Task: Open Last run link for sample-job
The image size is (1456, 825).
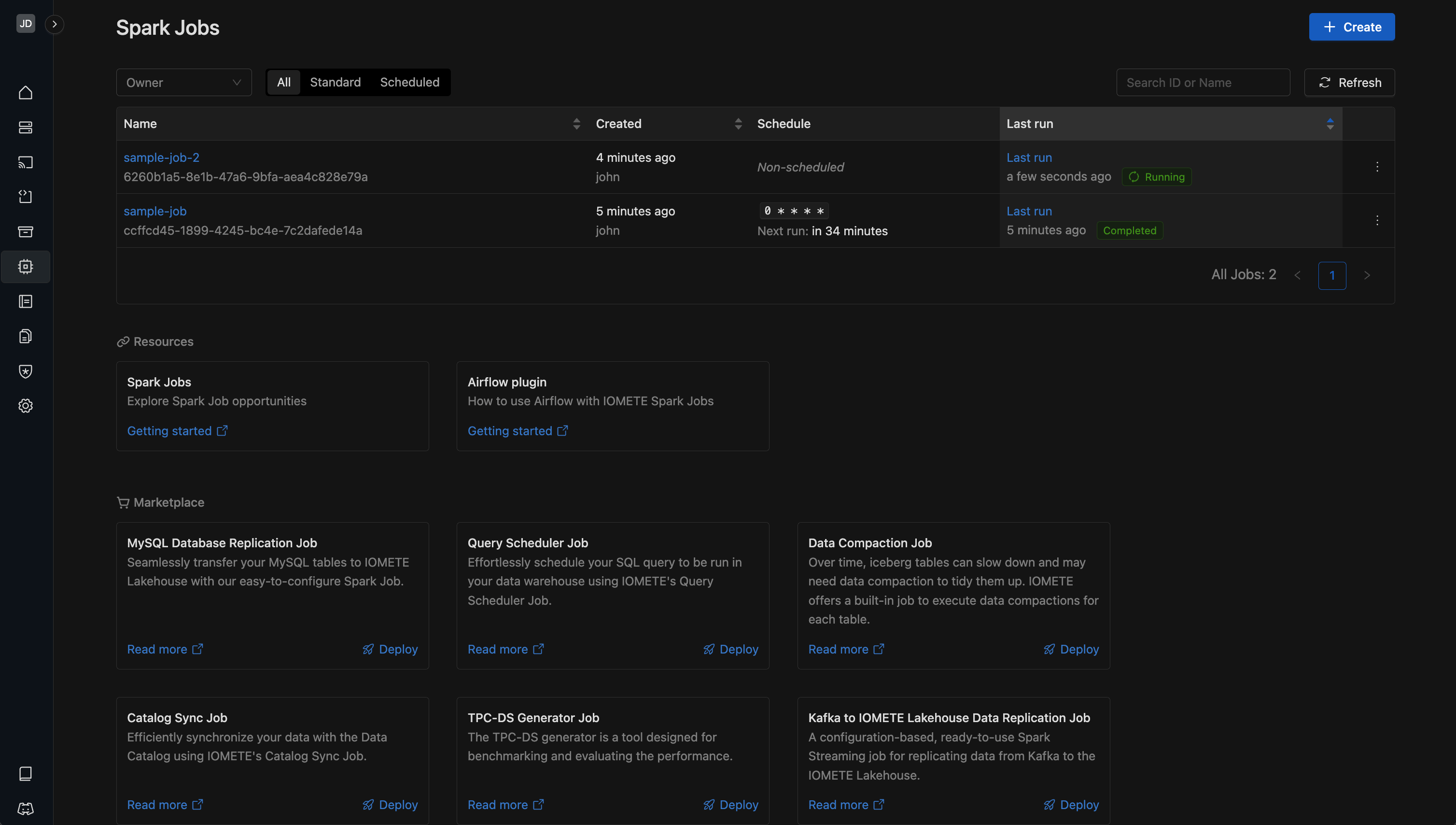Action: click(1029, 211)
